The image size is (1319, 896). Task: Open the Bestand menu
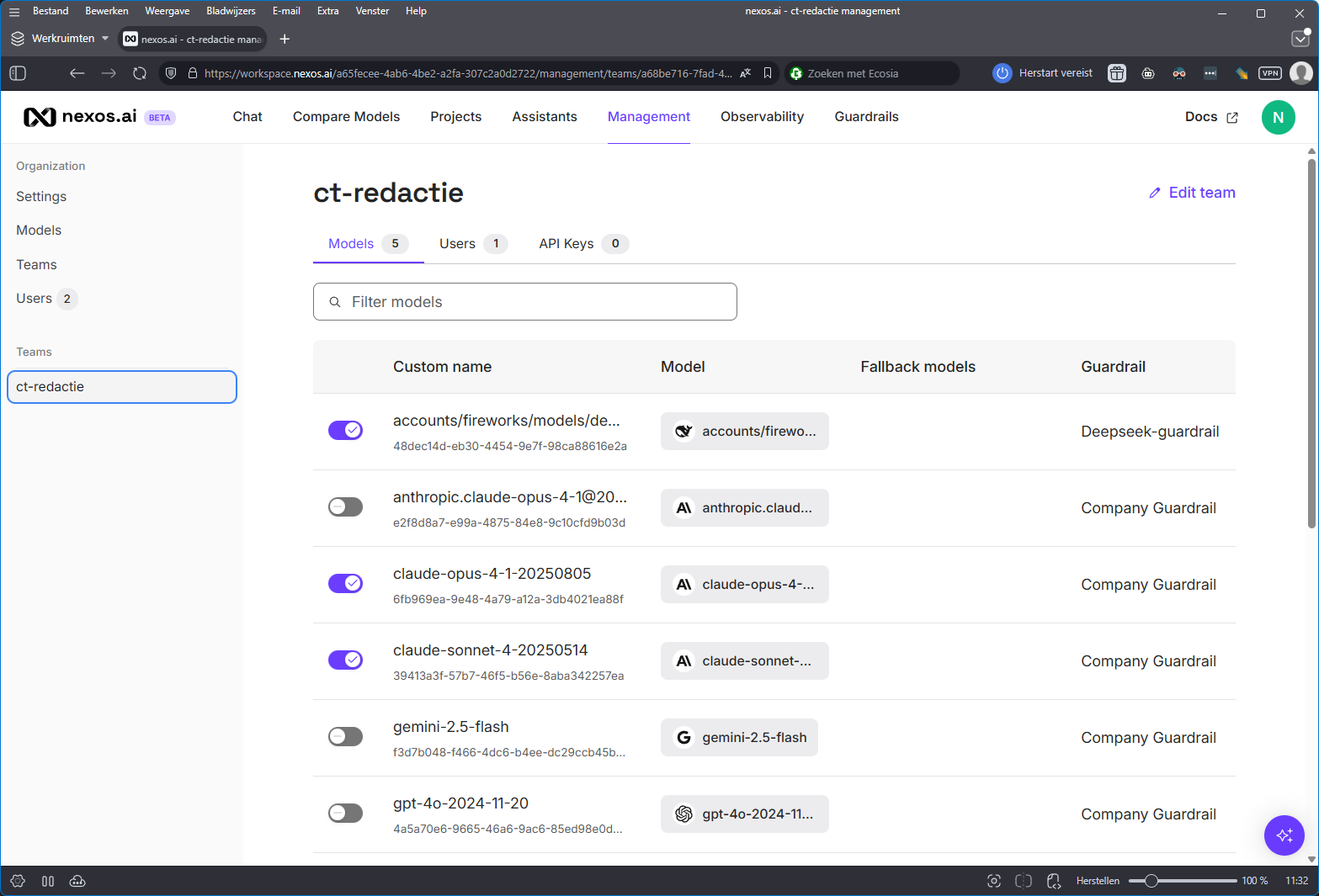[x=50, y=10]
